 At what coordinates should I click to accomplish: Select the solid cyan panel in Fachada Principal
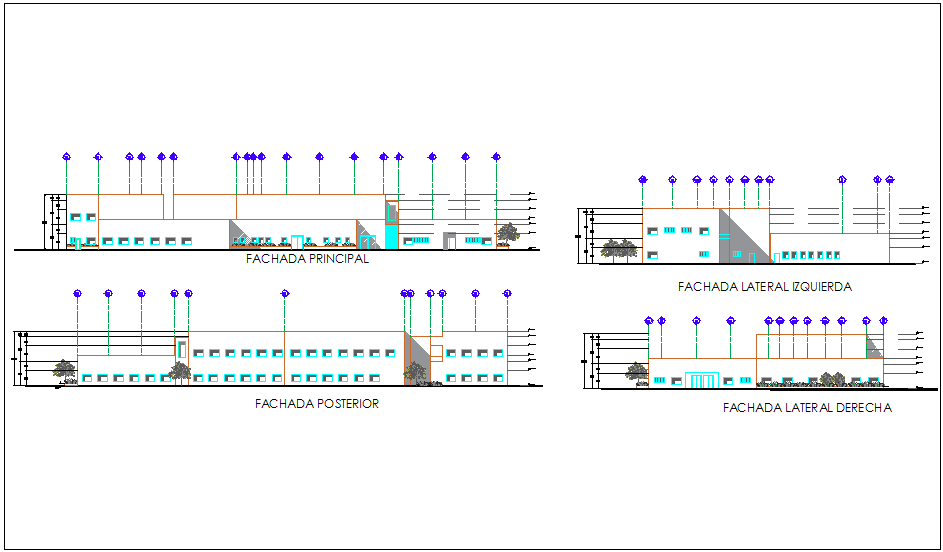click(x=391, y=237)
